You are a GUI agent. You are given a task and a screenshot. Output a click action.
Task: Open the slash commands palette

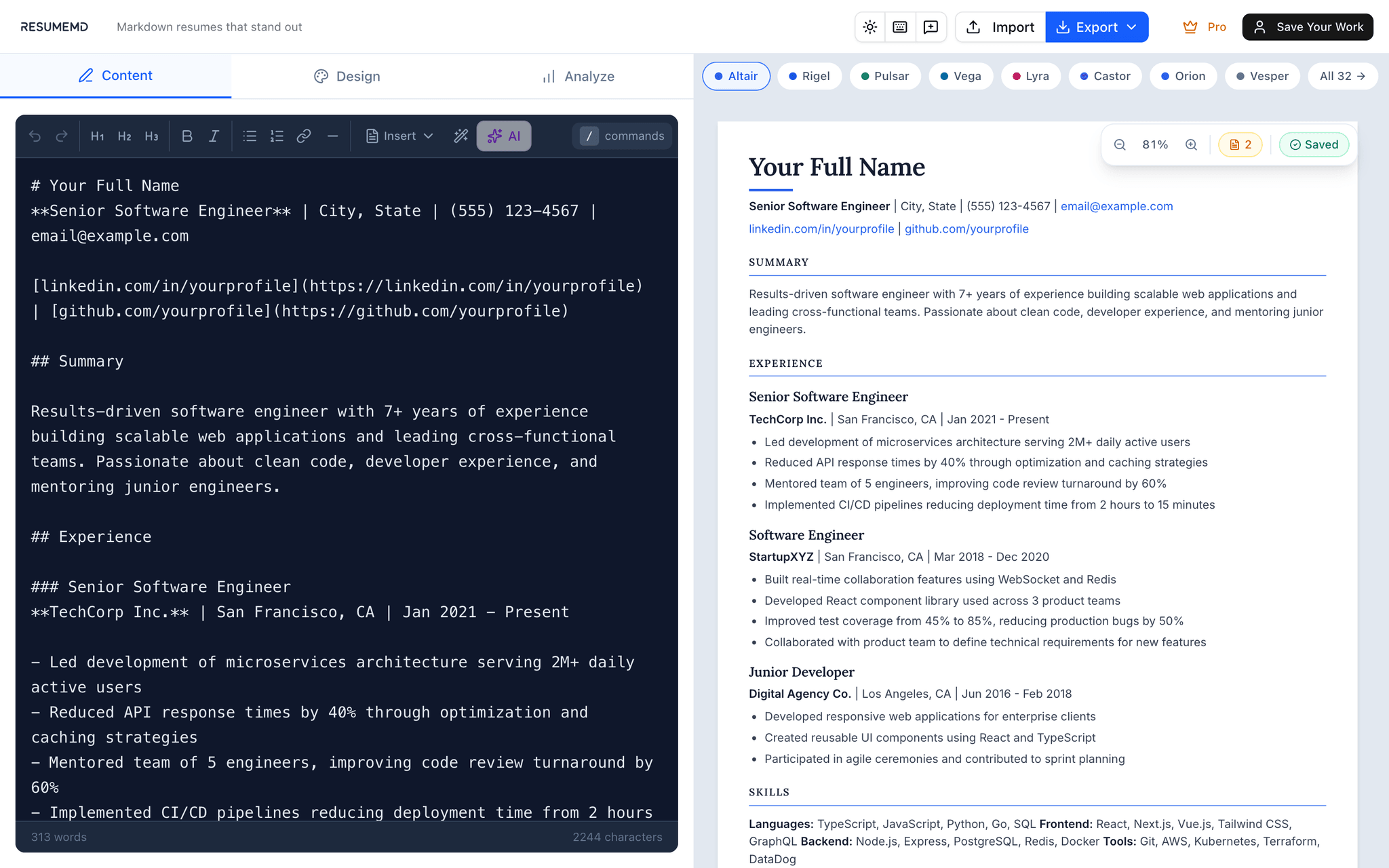click(x=622, y=136)
